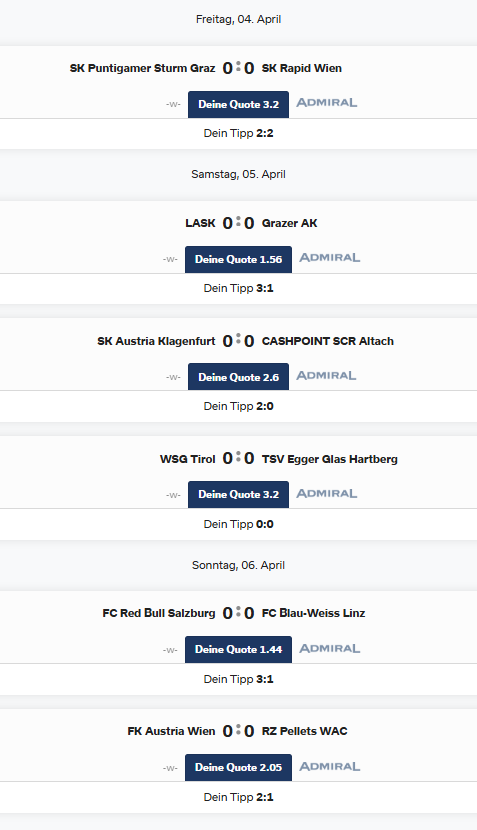
Task: Click the ADMIRAL logo beside Austria Wien match
Action: (x=329, y=766)
